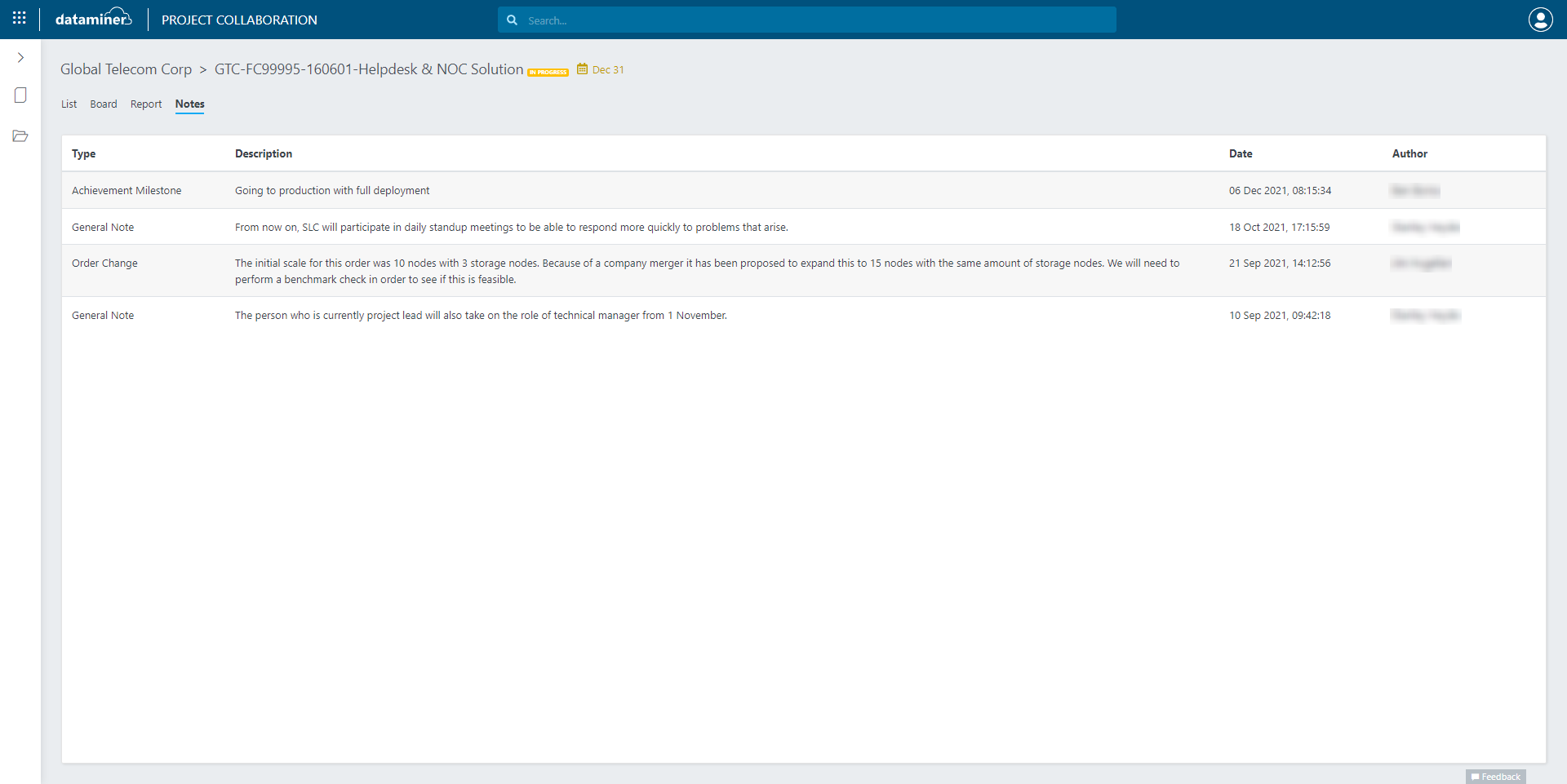Open the apps grid menu icon

click(20, 18)
